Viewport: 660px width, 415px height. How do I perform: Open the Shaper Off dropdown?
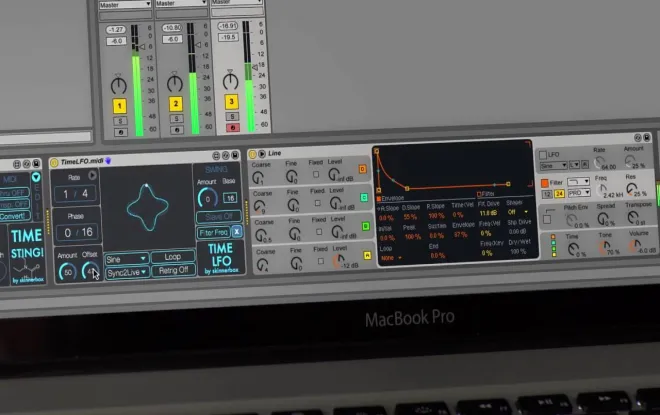pyautogui.click(x=518, y=212)
